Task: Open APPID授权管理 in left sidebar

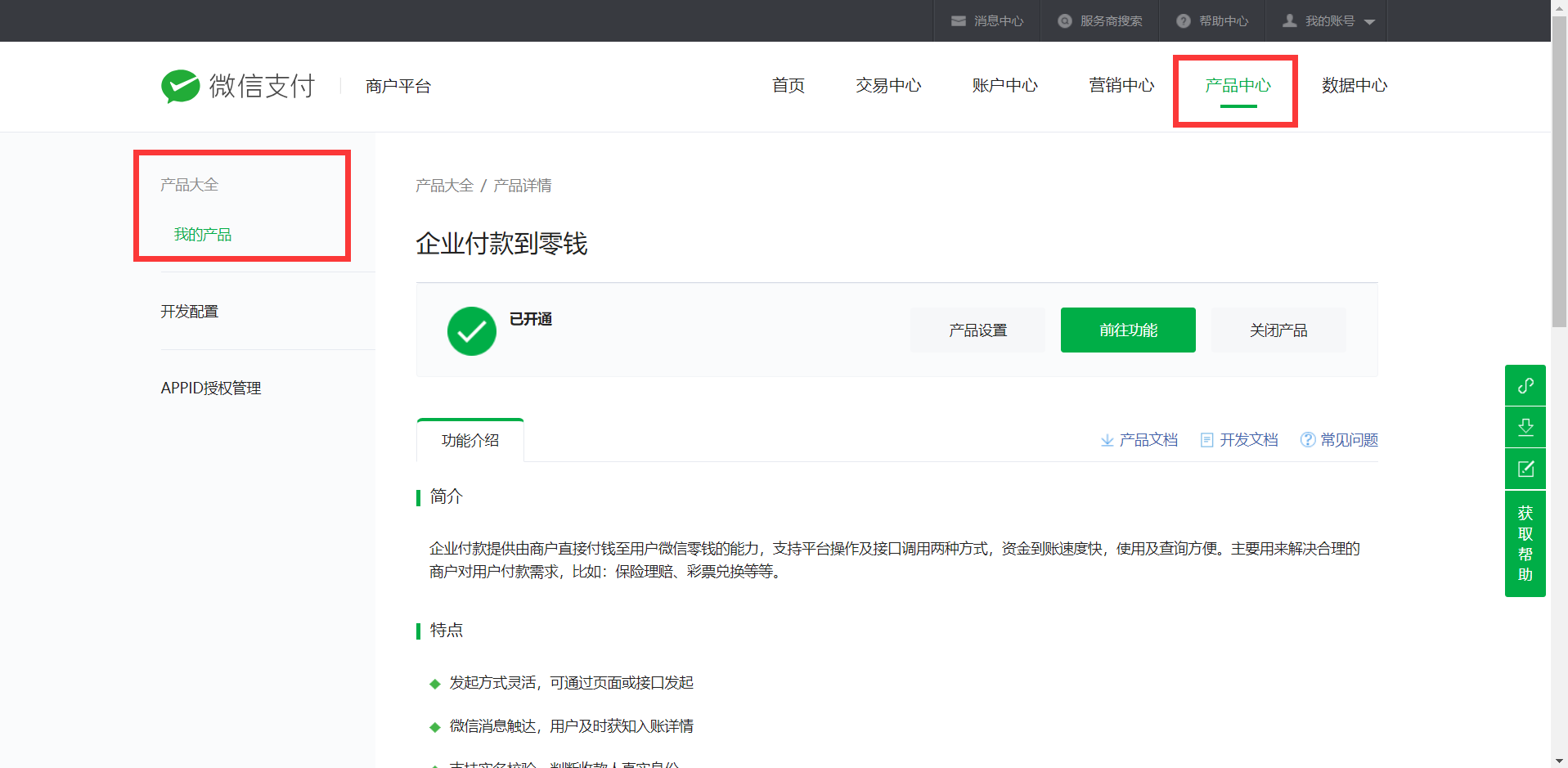Action: (x=211, y=388)
